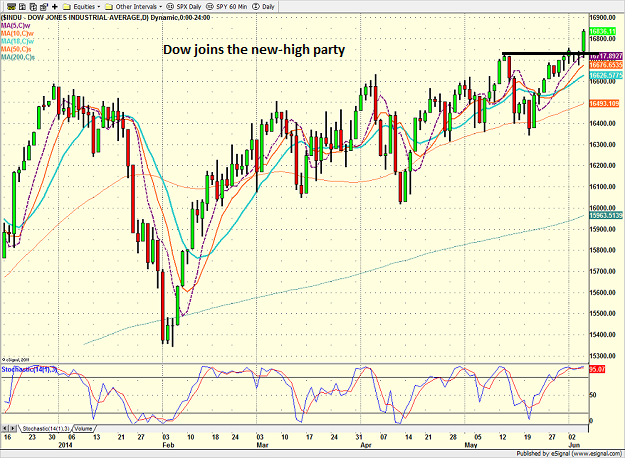Click the 15300.00 price axis label

[x=604, y=356]
